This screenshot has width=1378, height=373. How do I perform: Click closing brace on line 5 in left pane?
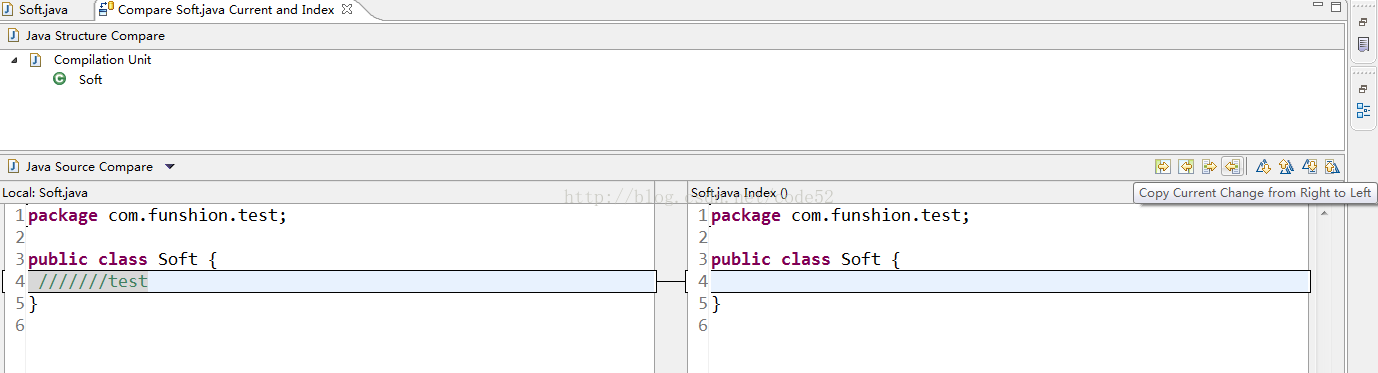point(33,304)
